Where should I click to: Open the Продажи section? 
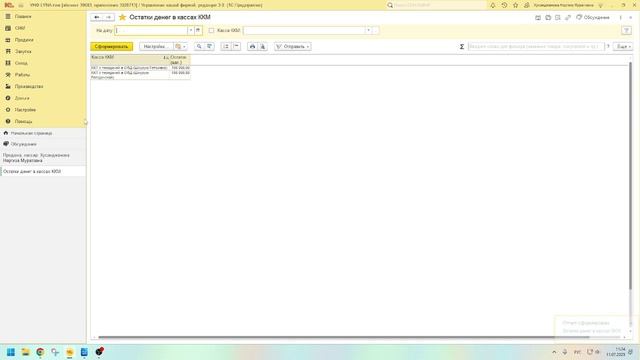[x=24, y=40]
